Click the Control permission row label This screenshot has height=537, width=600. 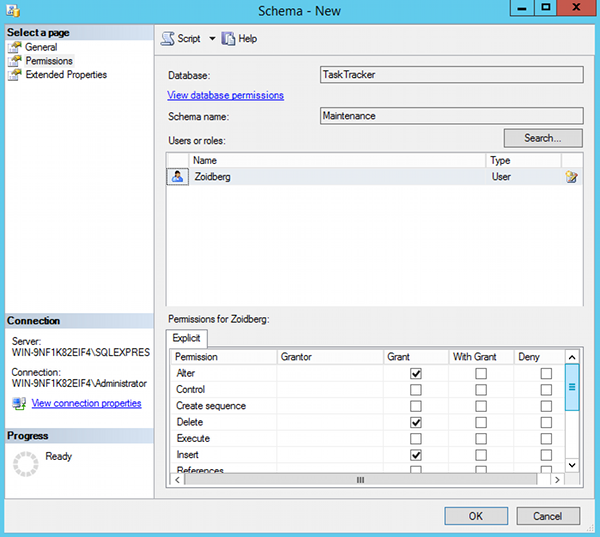(191, 389)
